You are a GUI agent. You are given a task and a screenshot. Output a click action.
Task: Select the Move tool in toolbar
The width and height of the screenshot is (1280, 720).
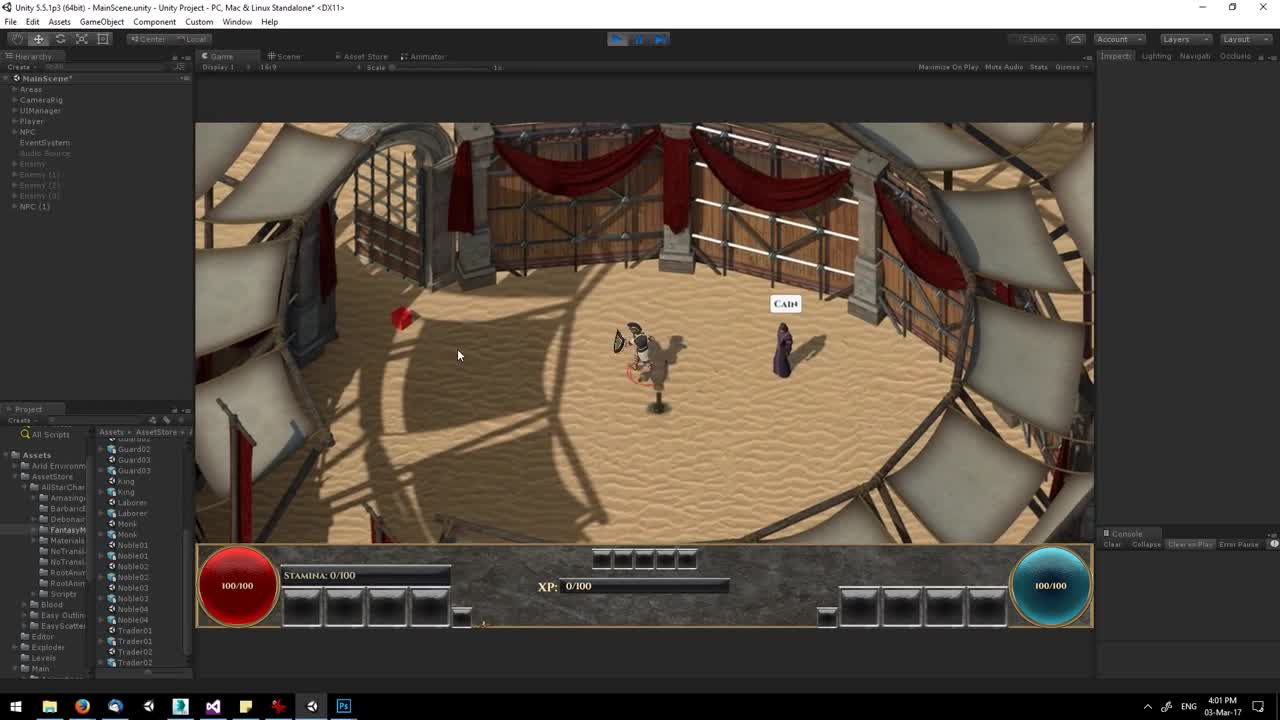coord(38,39)
